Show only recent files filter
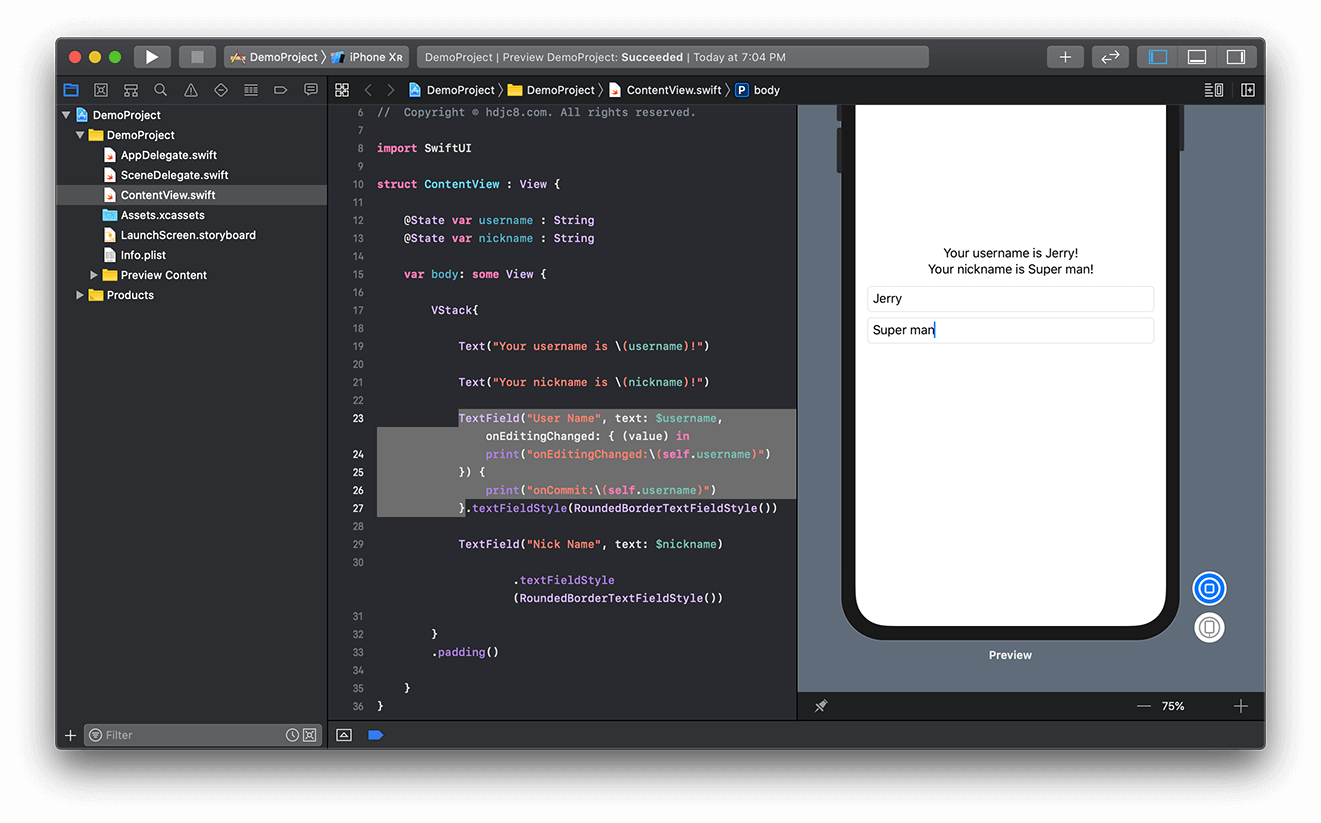Image resolution: width=1321 pixels, height=823 pixels. 292,735
